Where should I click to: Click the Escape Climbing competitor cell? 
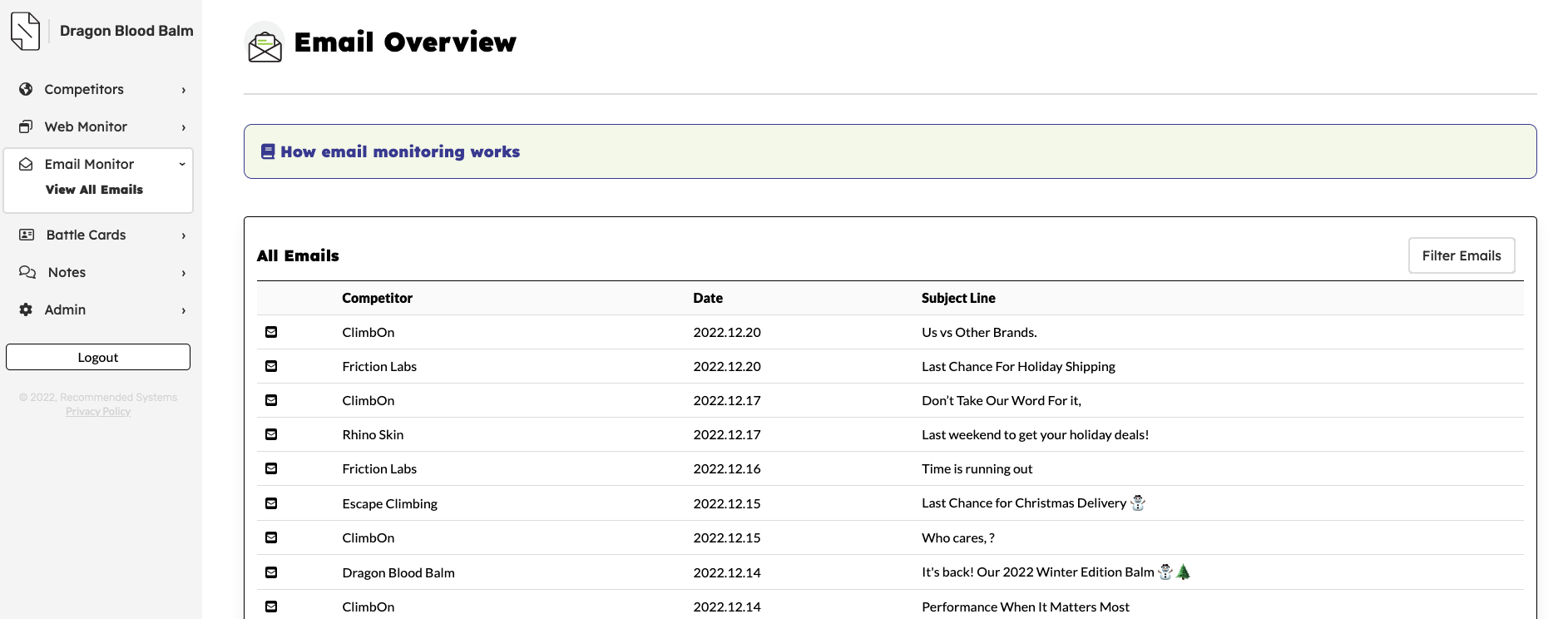pos(389,503)
